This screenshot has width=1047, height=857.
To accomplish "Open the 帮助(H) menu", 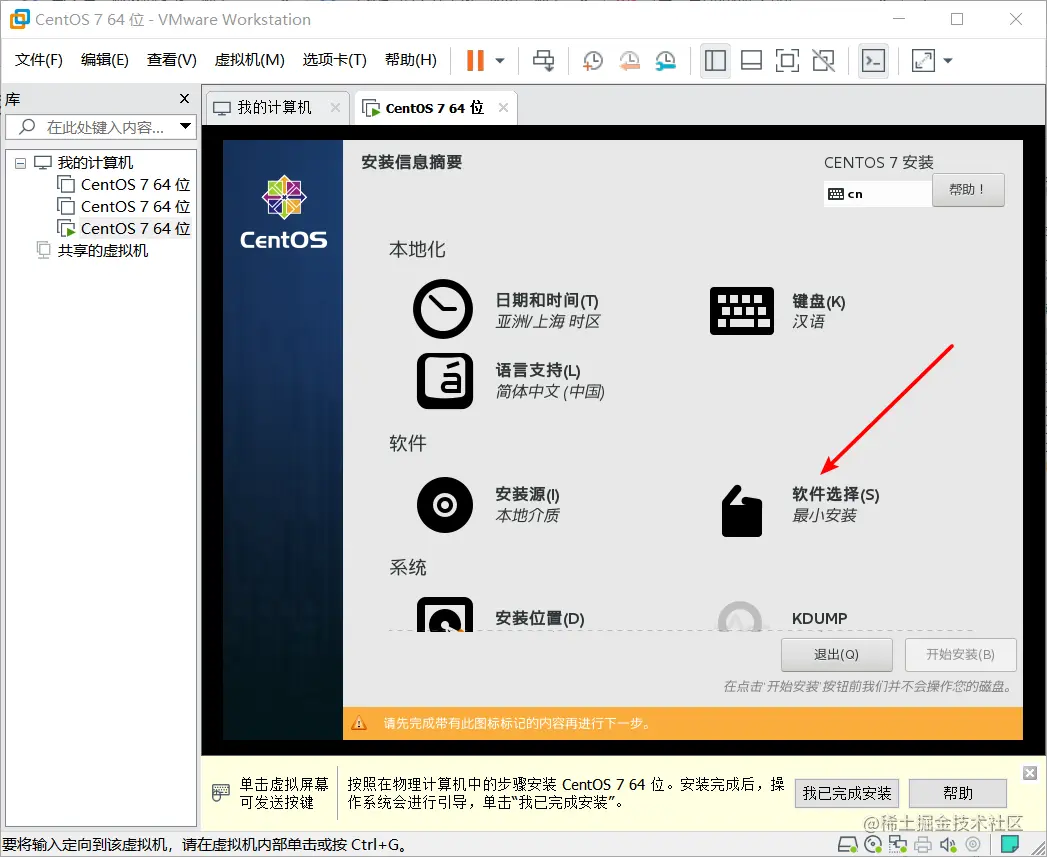I will pos(411,60).
